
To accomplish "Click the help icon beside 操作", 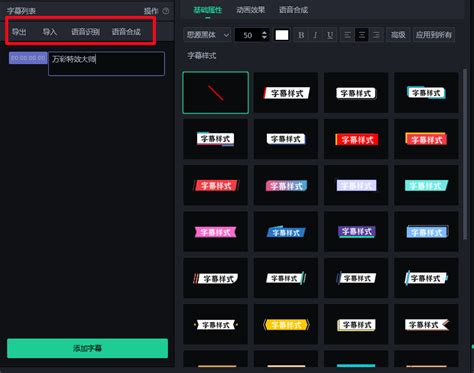I will click(166, 11).
